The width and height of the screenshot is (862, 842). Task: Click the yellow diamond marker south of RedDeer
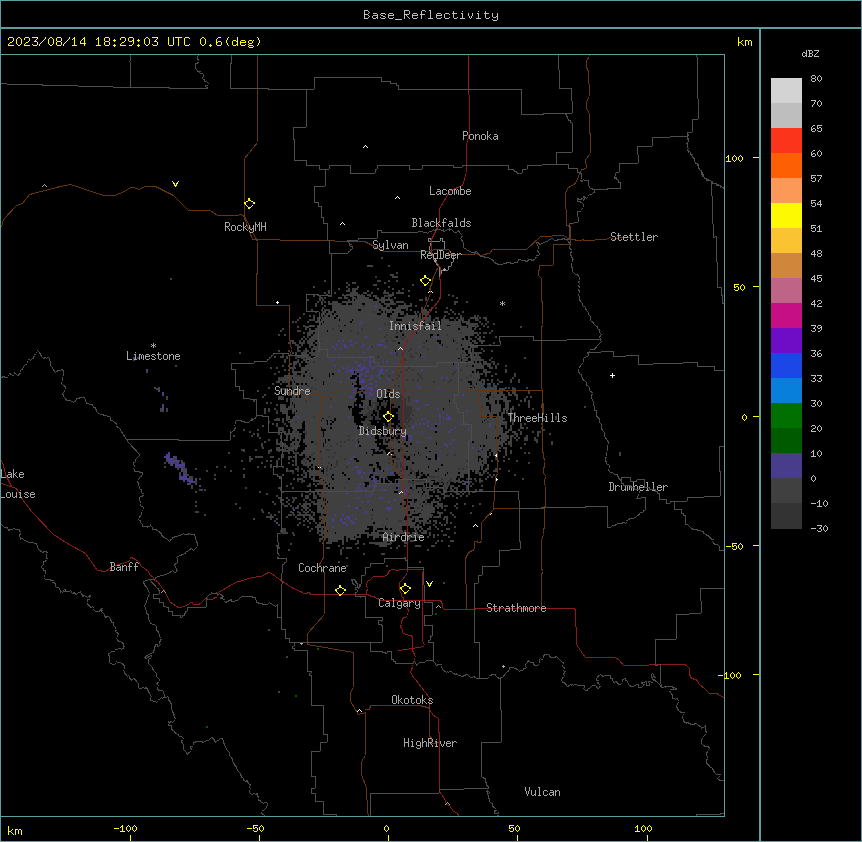click(425, 281)
